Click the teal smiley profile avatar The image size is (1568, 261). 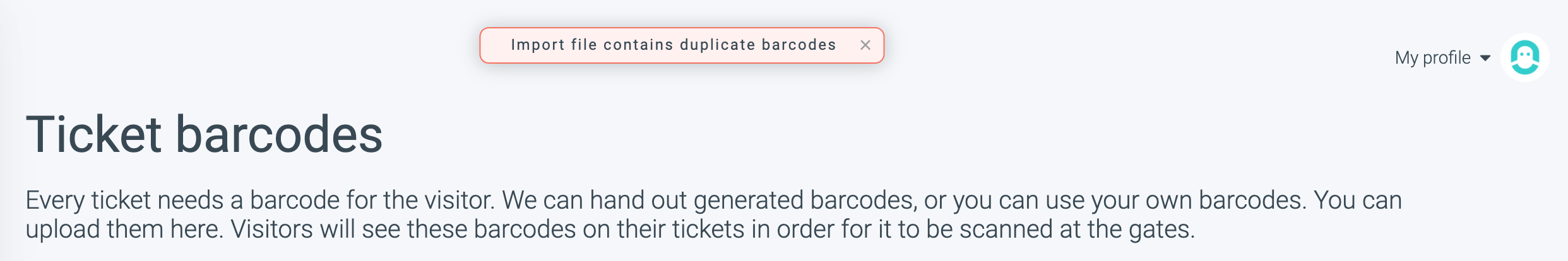(x=1524, y=58)
